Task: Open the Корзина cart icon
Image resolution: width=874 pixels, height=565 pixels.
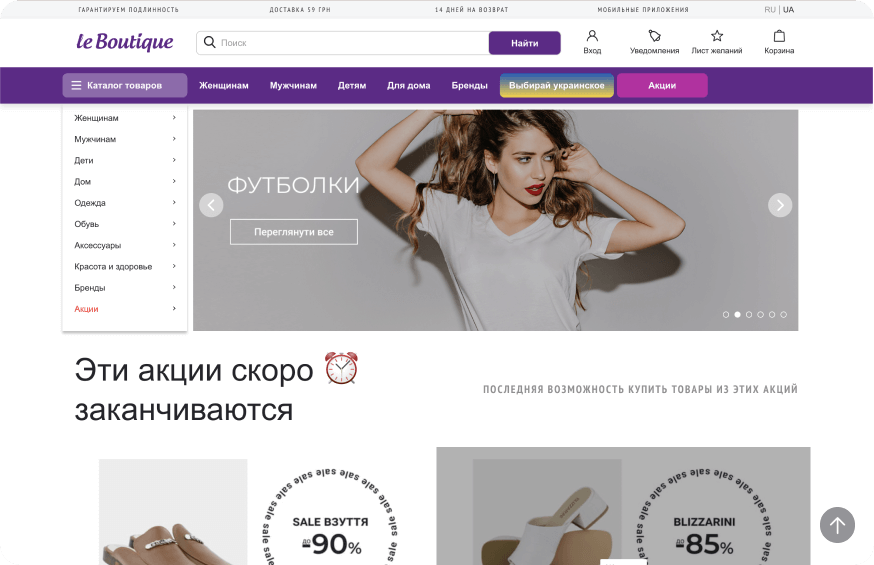Action: point(779,36)
